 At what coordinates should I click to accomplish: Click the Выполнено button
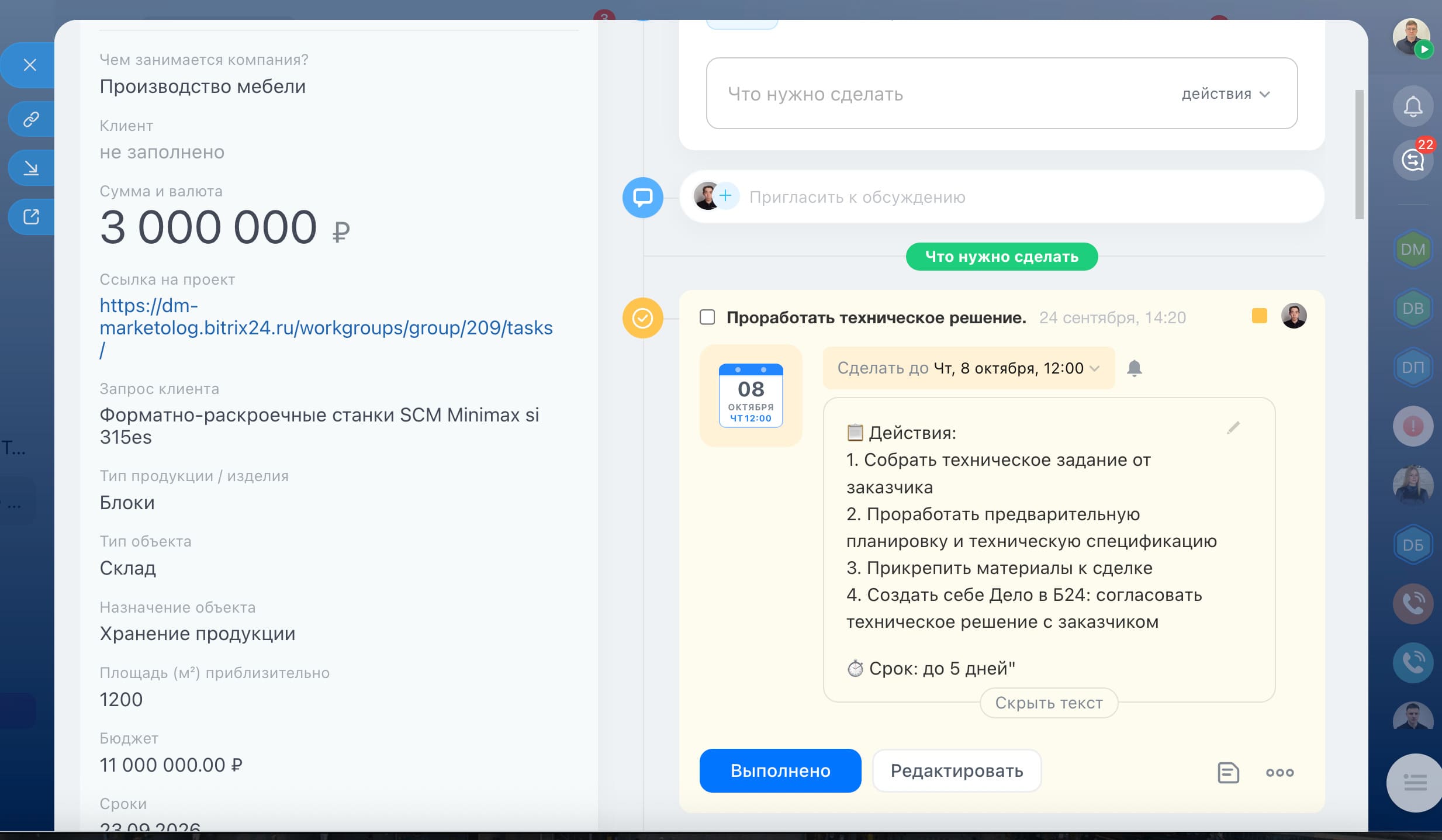point(780,771)
